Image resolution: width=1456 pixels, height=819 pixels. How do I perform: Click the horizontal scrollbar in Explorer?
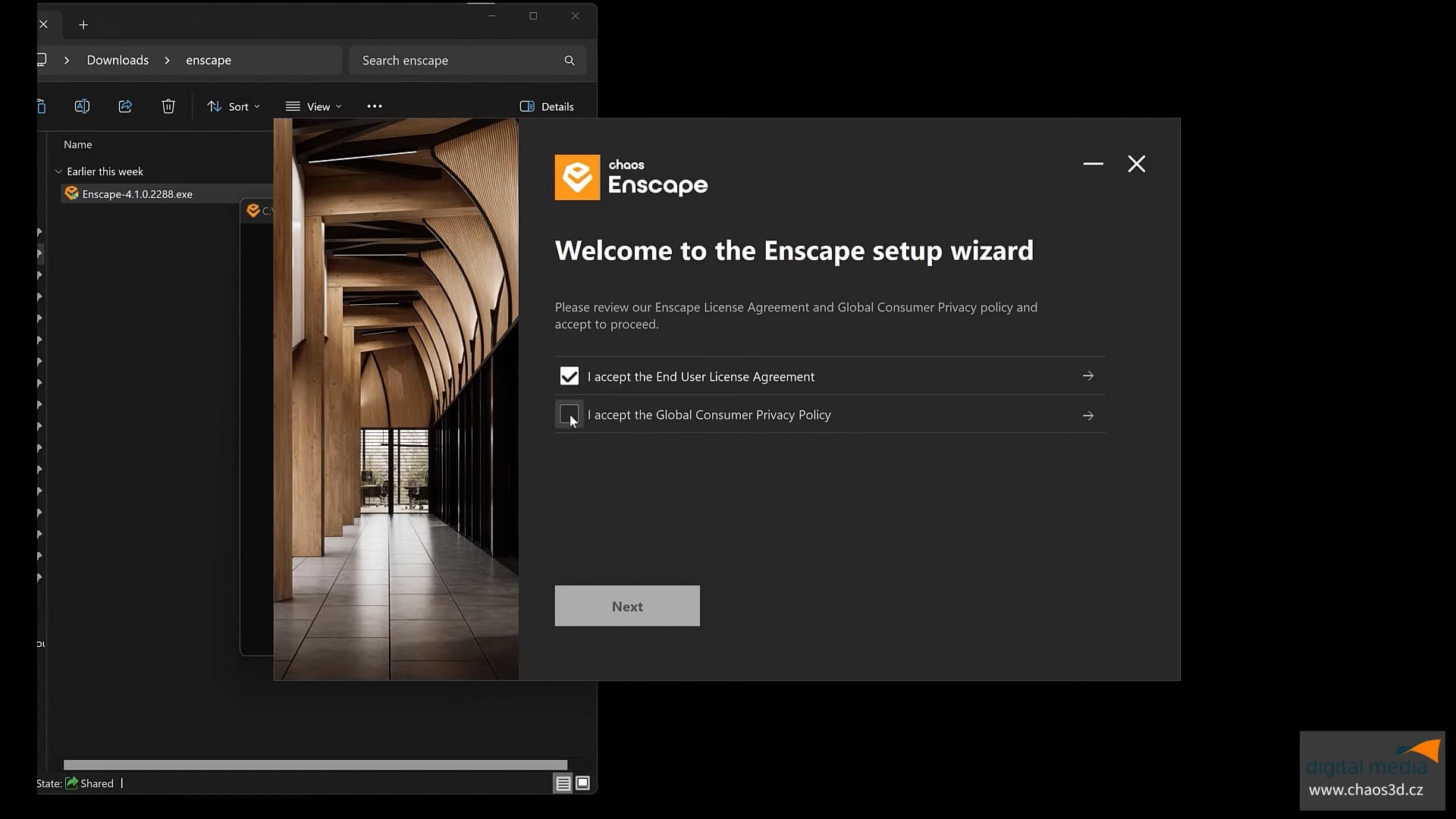click(315, 765)
